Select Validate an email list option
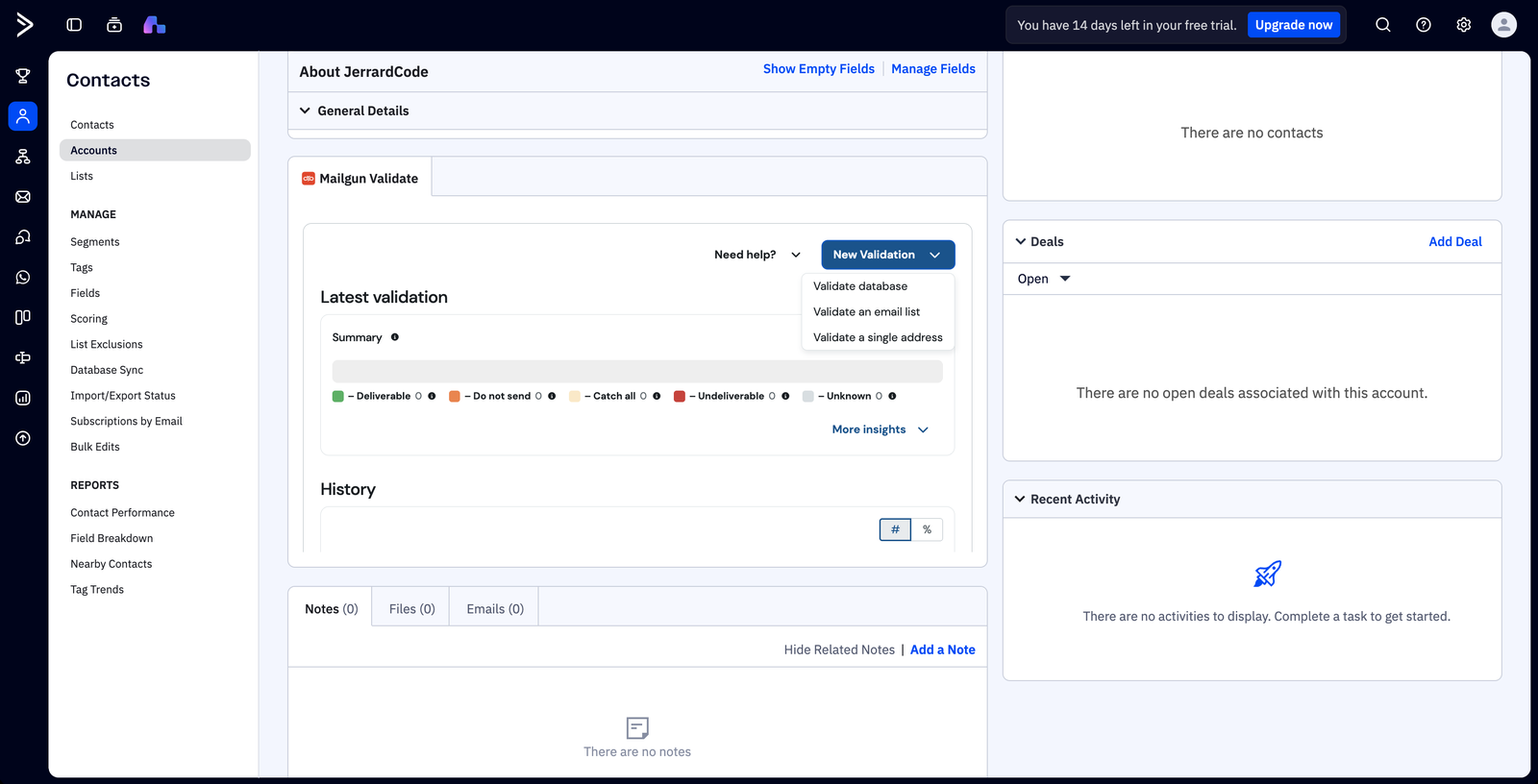This screenshot has width=1538, height=784. pyautogui.click(x=866, y=312)
